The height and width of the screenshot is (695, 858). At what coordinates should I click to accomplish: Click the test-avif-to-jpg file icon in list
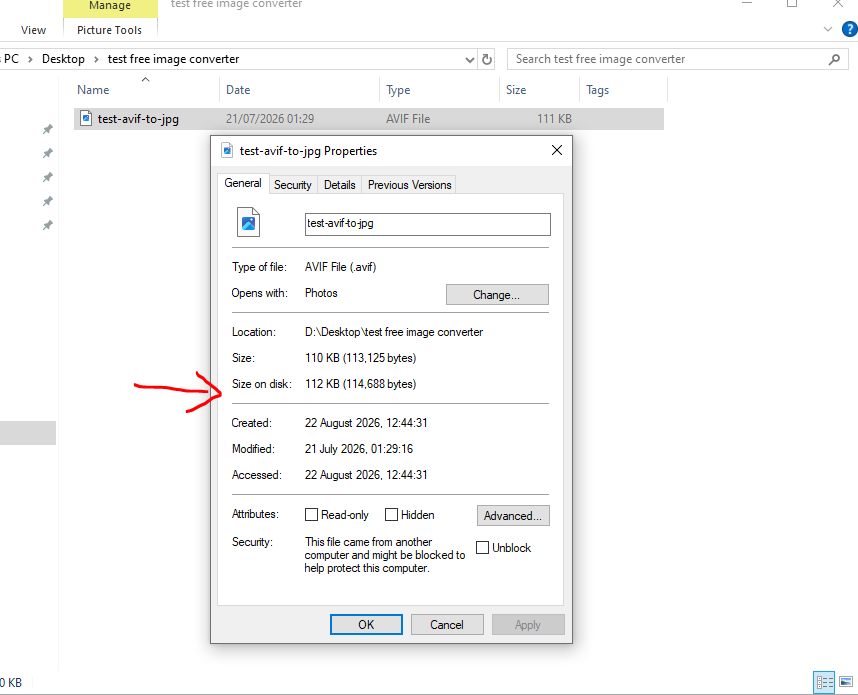[86, 118]
